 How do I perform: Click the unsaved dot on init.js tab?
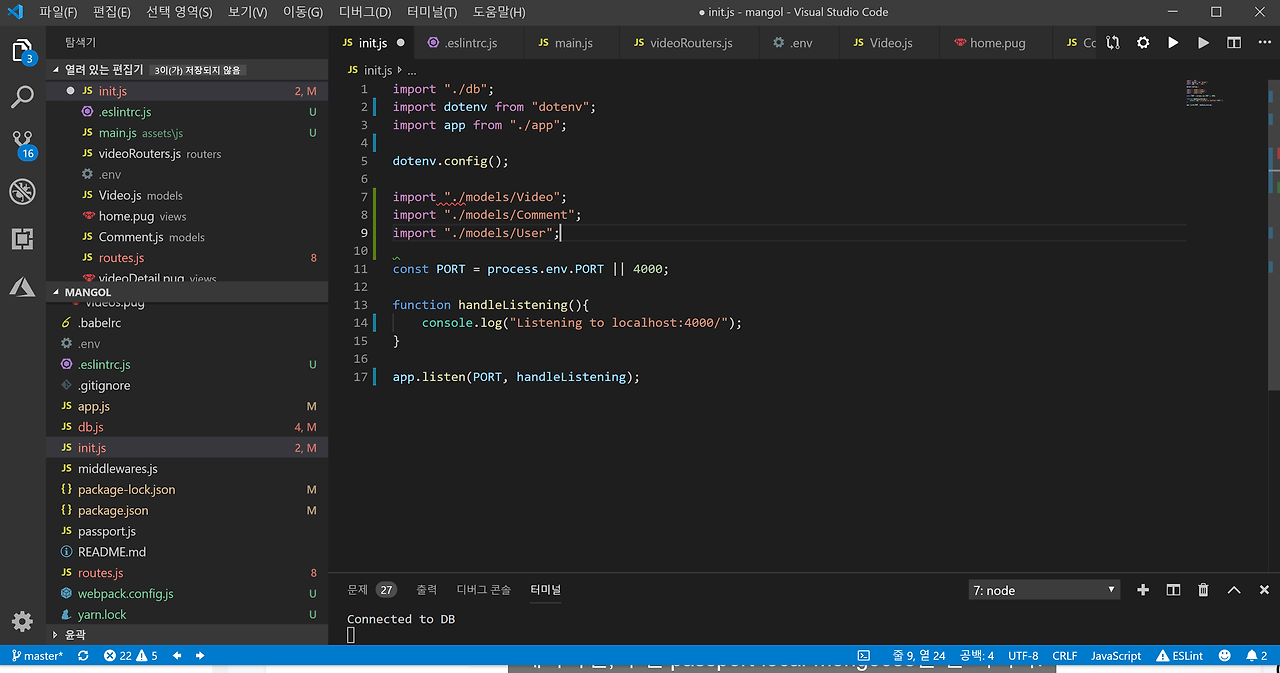(x=401, y=43)
